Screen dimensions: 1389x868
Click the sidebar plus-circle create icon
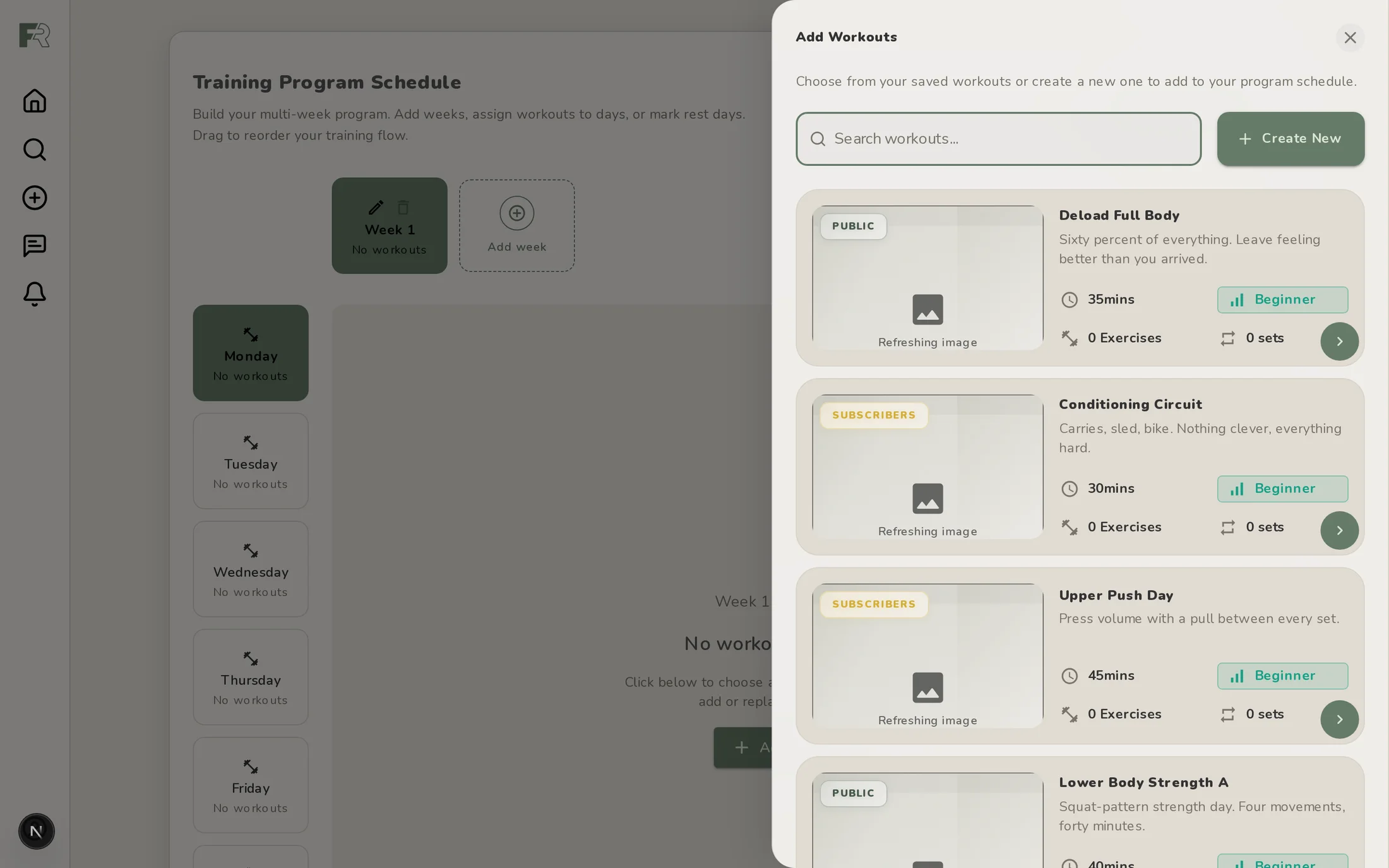coord(34,198)
